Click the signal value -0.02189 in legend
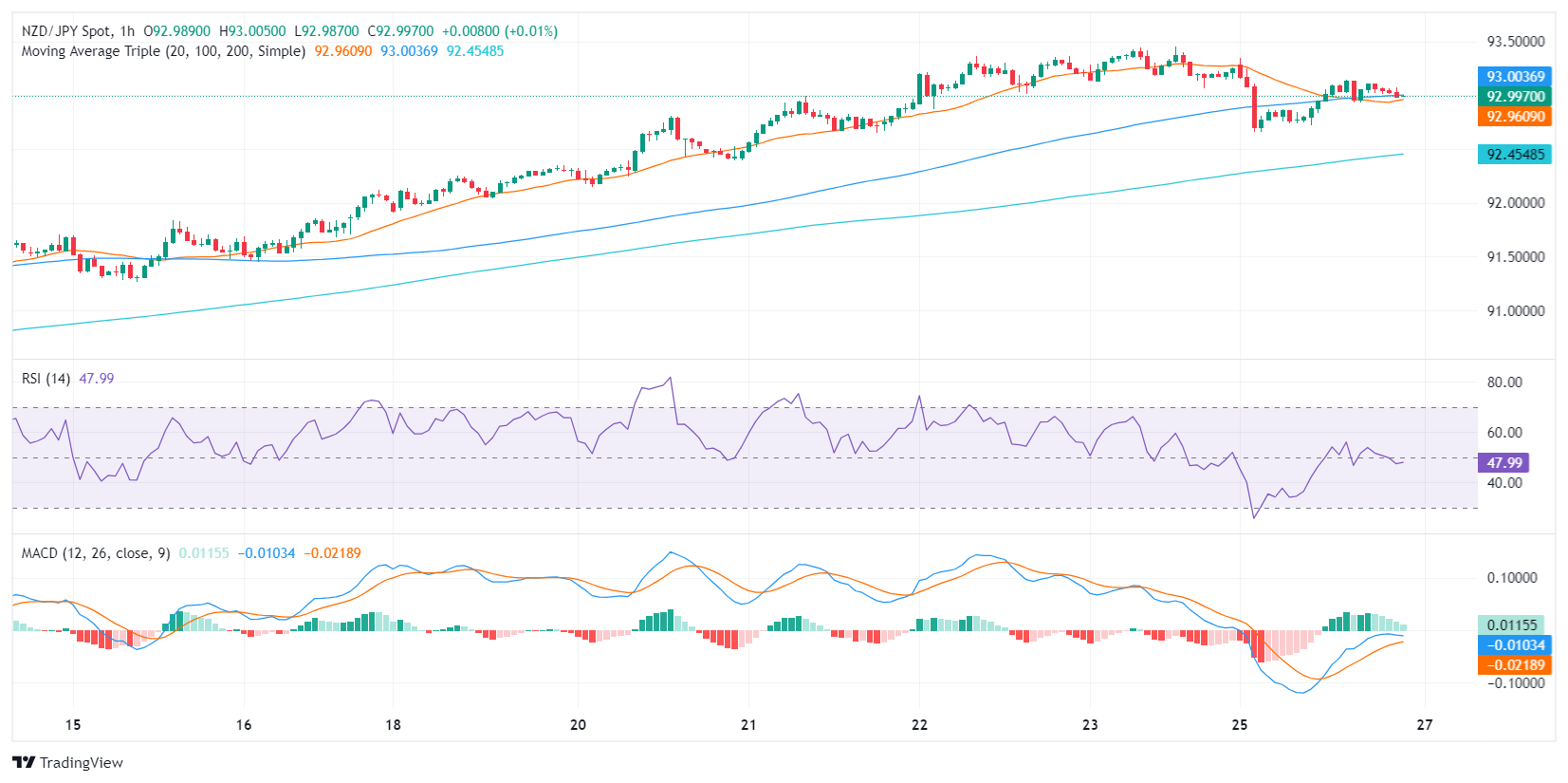The width and height of the screenshot is (1568, 783). pyautogui.click(x=332, y=553)
